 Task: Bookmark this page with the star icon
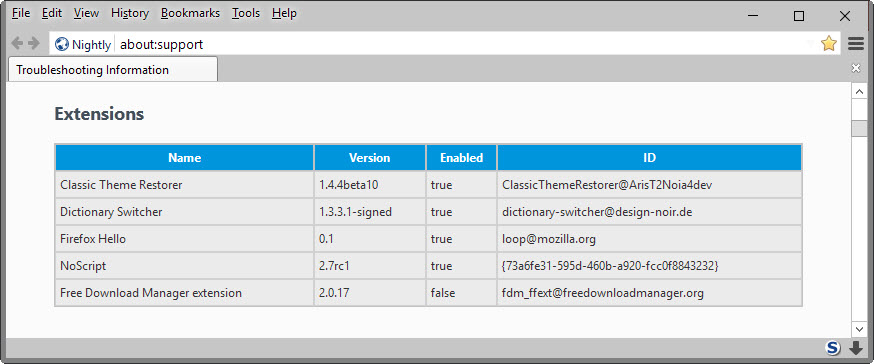point(829,44)
